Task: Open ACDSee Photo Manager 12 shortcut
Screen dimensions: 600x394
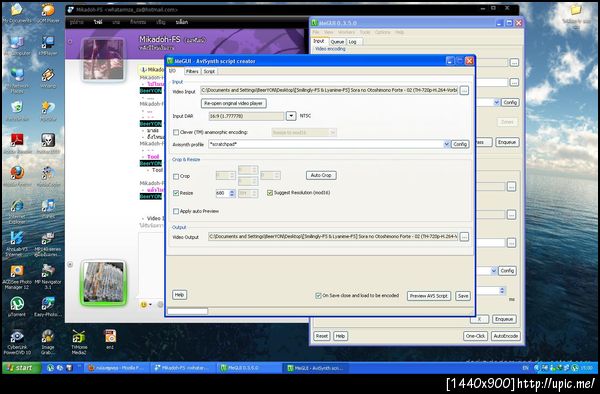Action: pyautogui.click(x=17, y=276)
